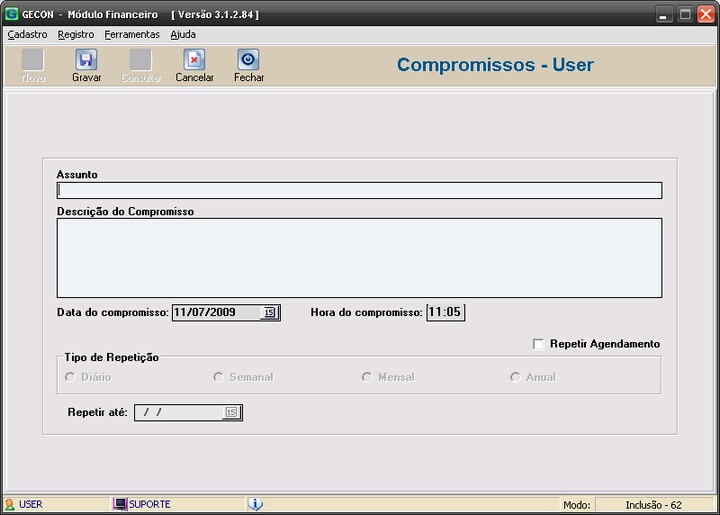Click the disabled Consultar toolbar button
Image resolution: width=720 pixels, height=515 pixels.
tap(141, 66)
